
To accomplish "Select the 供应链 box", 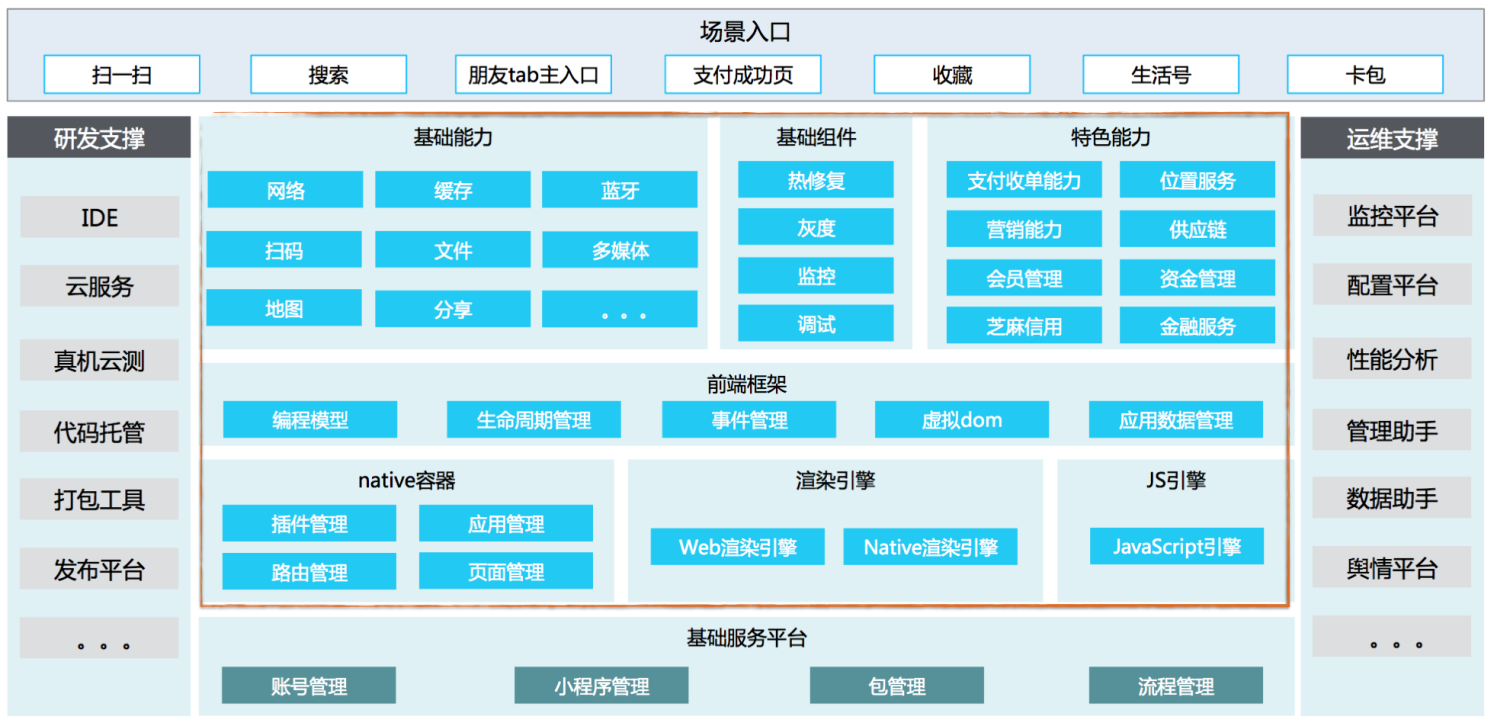I will click(1197, 229).
